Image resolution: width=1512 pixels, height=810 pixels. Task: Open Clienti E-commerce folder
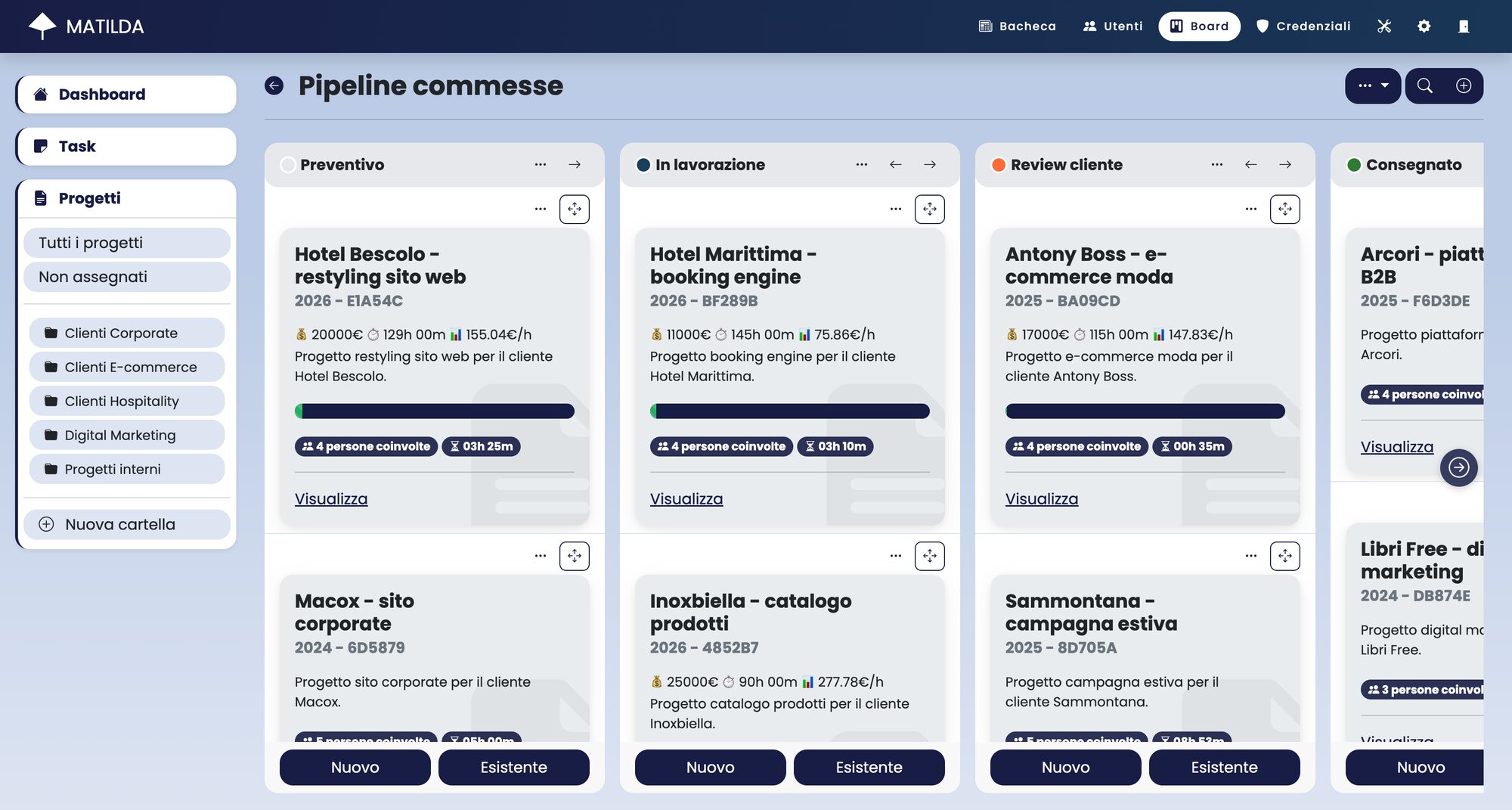pyautogui.click(x=127, y=367)
